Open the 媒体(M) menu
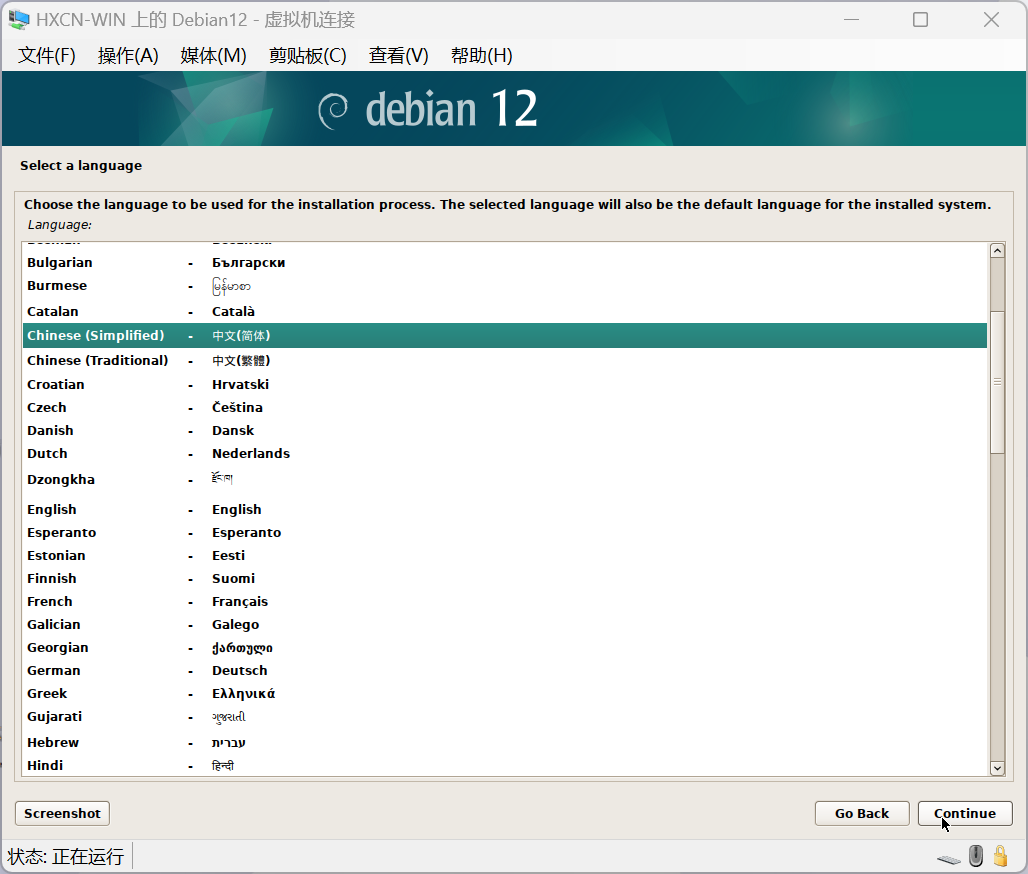Image resolution: width=1028 pixels, height=874 pixels. point(213,56)
